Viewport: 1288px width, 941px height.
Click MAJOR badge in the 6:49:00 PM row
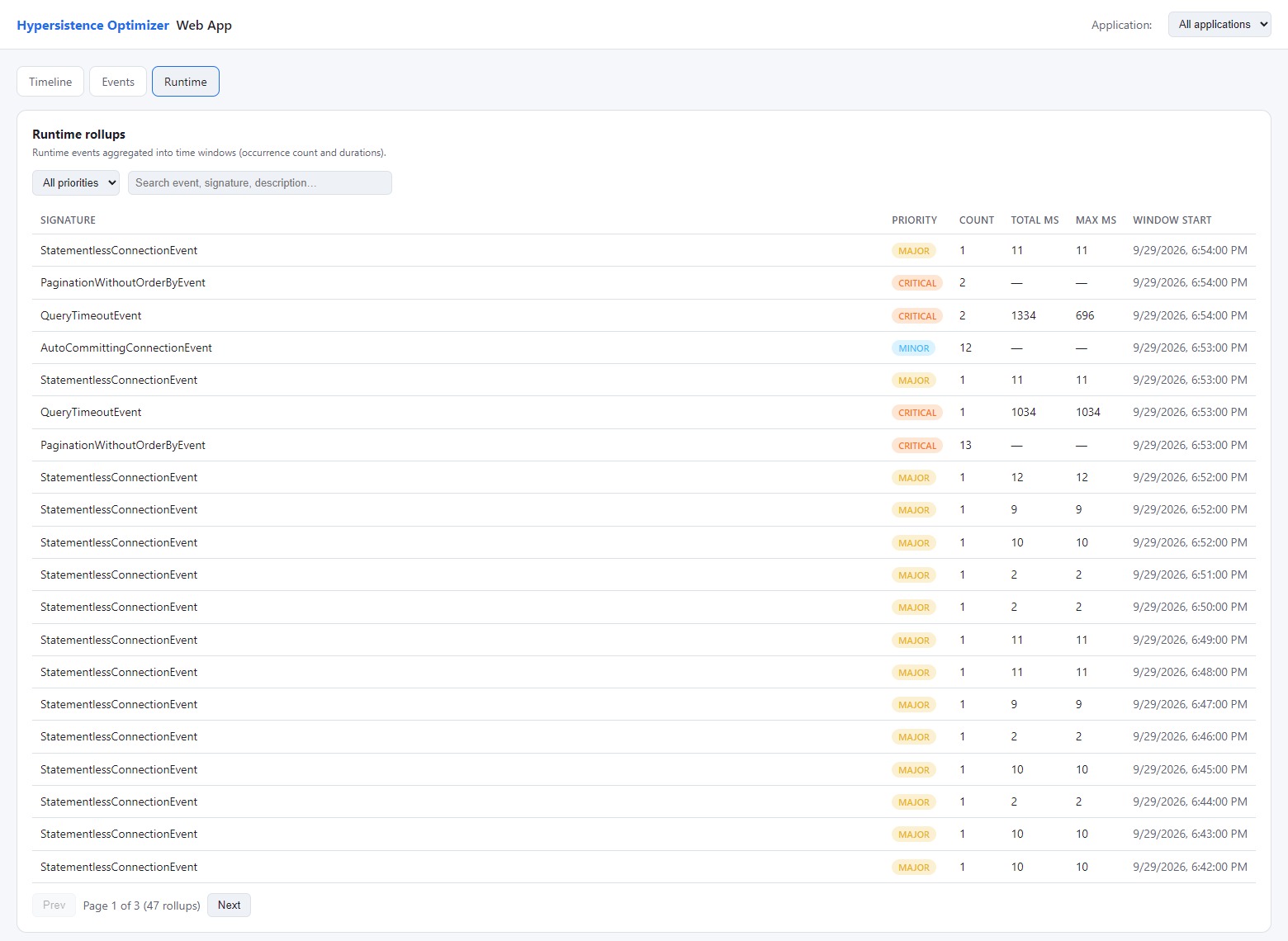[914, 641]
